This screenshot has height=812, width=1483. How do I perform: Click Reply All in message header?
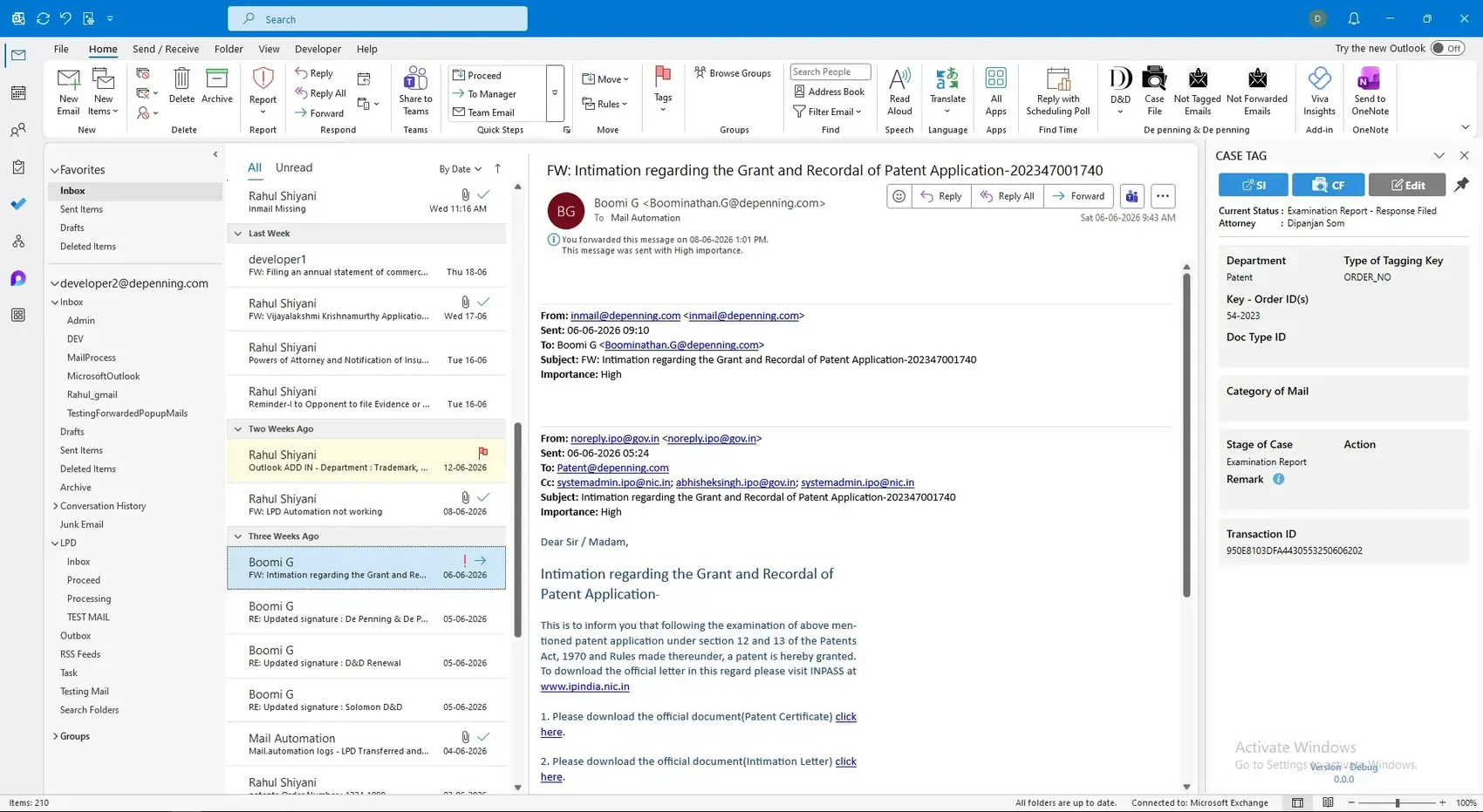click(1008, 196)
